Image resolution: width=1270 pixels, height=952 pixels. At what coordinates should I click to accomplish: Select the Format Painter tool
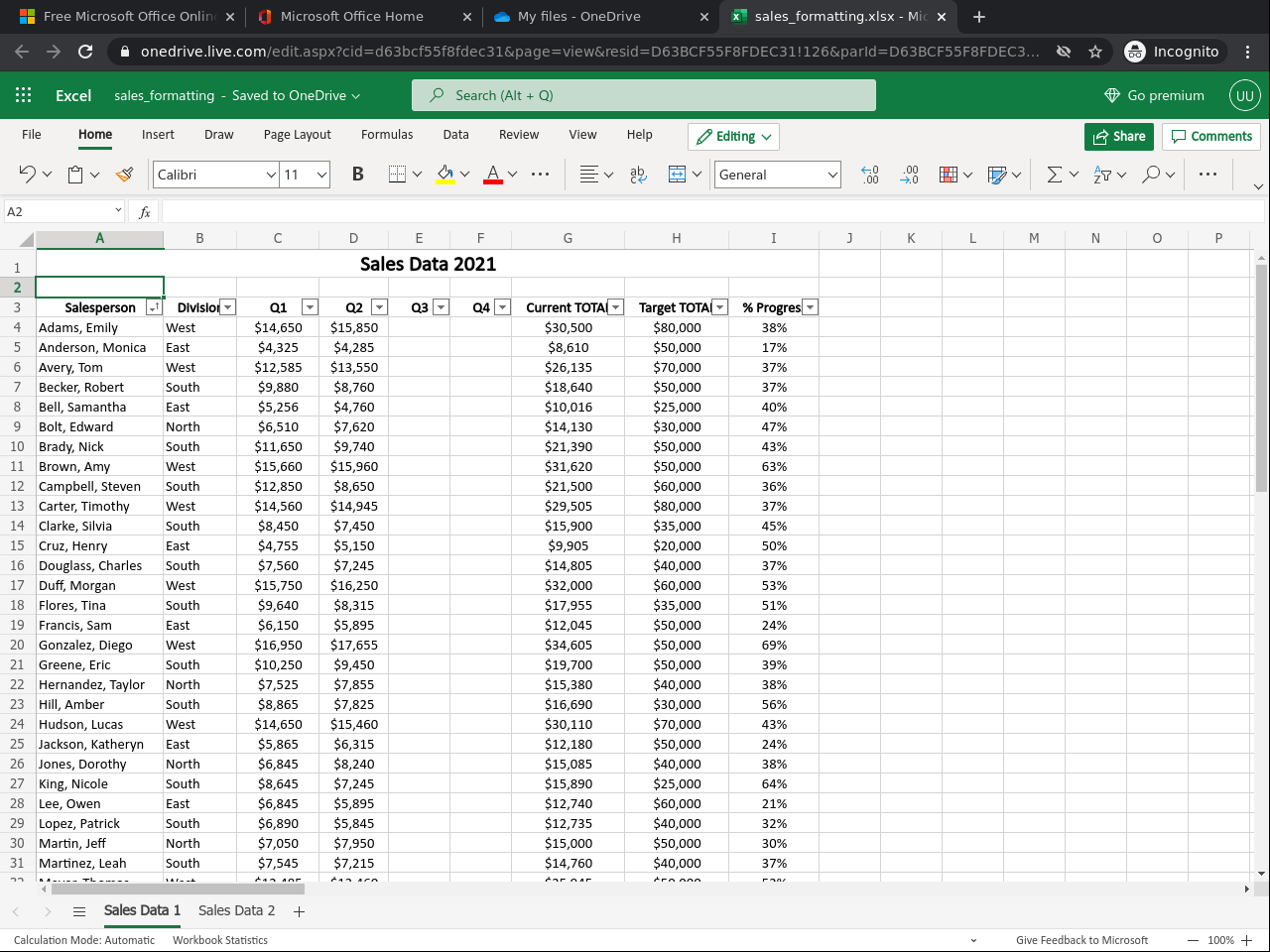(124, 174)
